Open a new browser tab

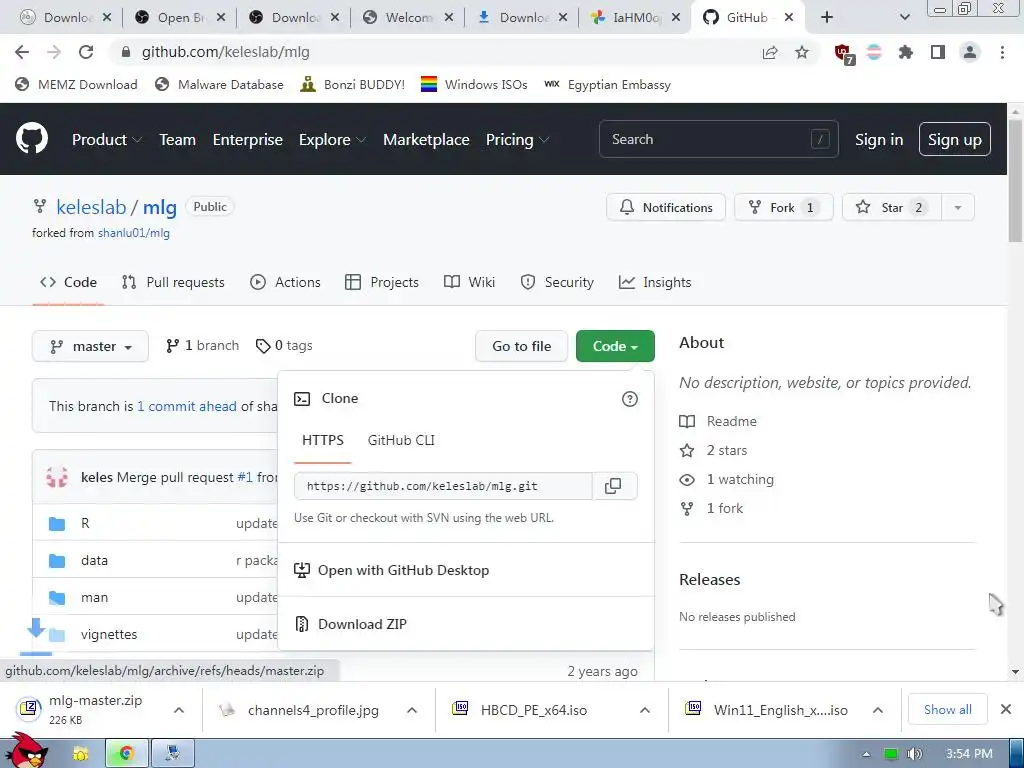click(x=827, y=17)
